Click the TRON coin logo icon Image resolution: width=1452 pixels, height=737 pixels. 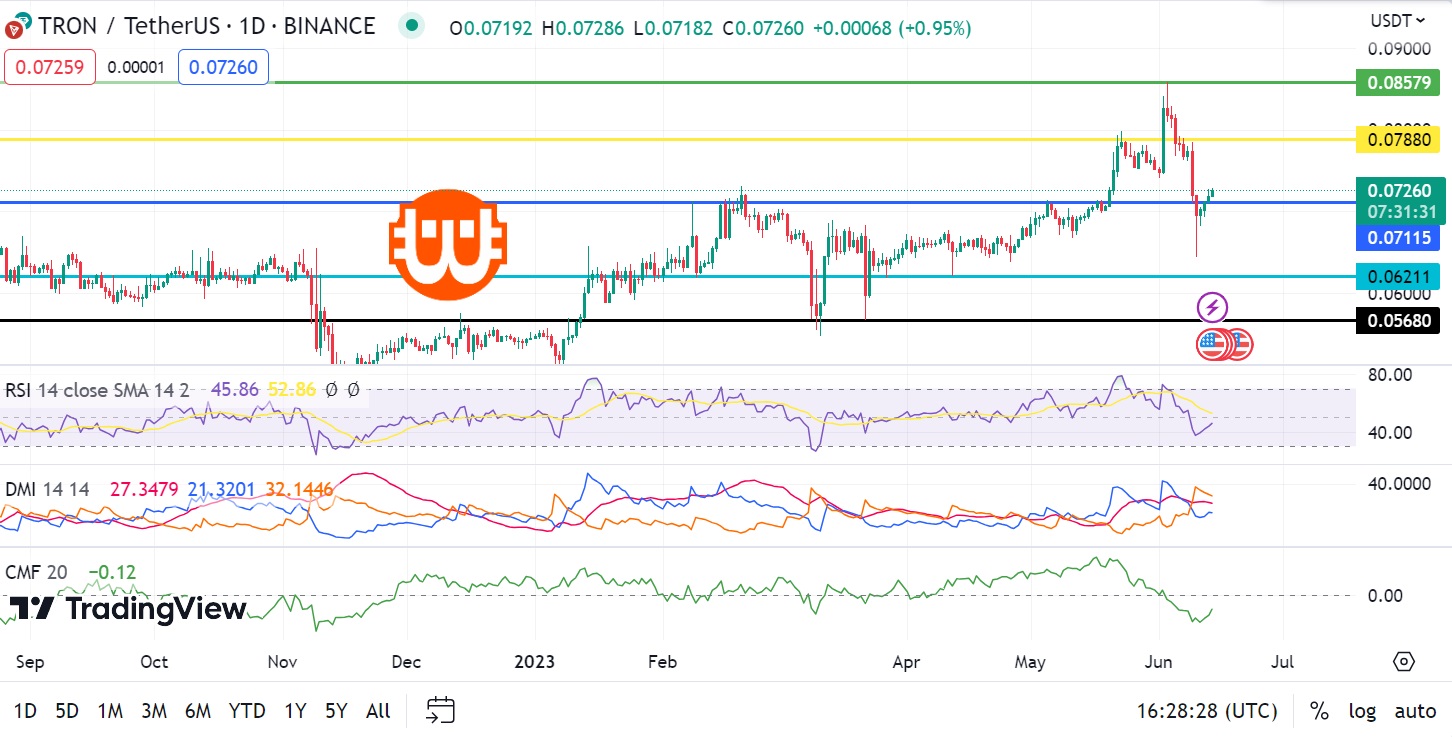[x=17, y=27]
